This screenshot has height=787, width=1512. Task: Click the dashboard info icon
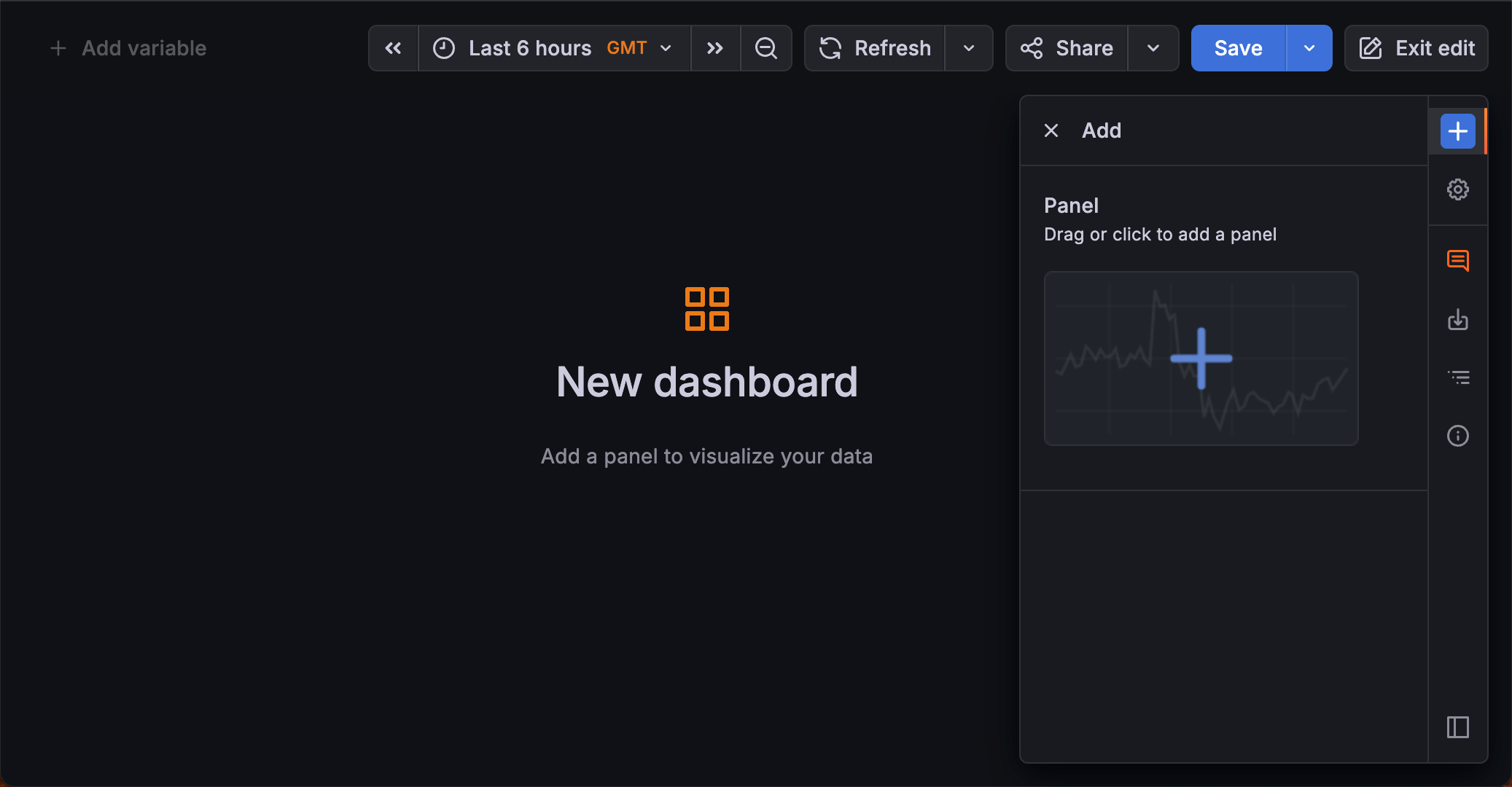[1457, 435]
